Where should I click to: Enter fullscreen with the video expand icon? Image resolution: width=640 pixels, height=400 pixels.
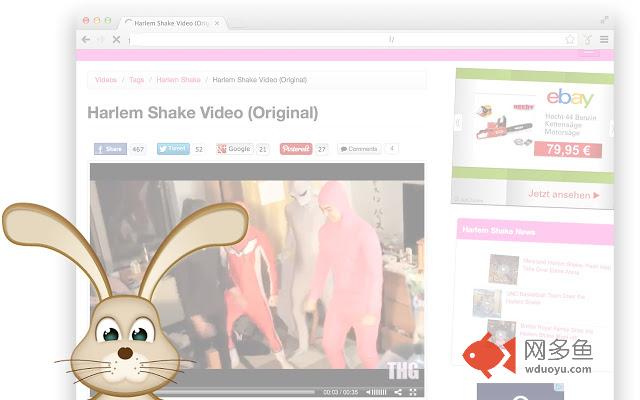tap(413, 392)
